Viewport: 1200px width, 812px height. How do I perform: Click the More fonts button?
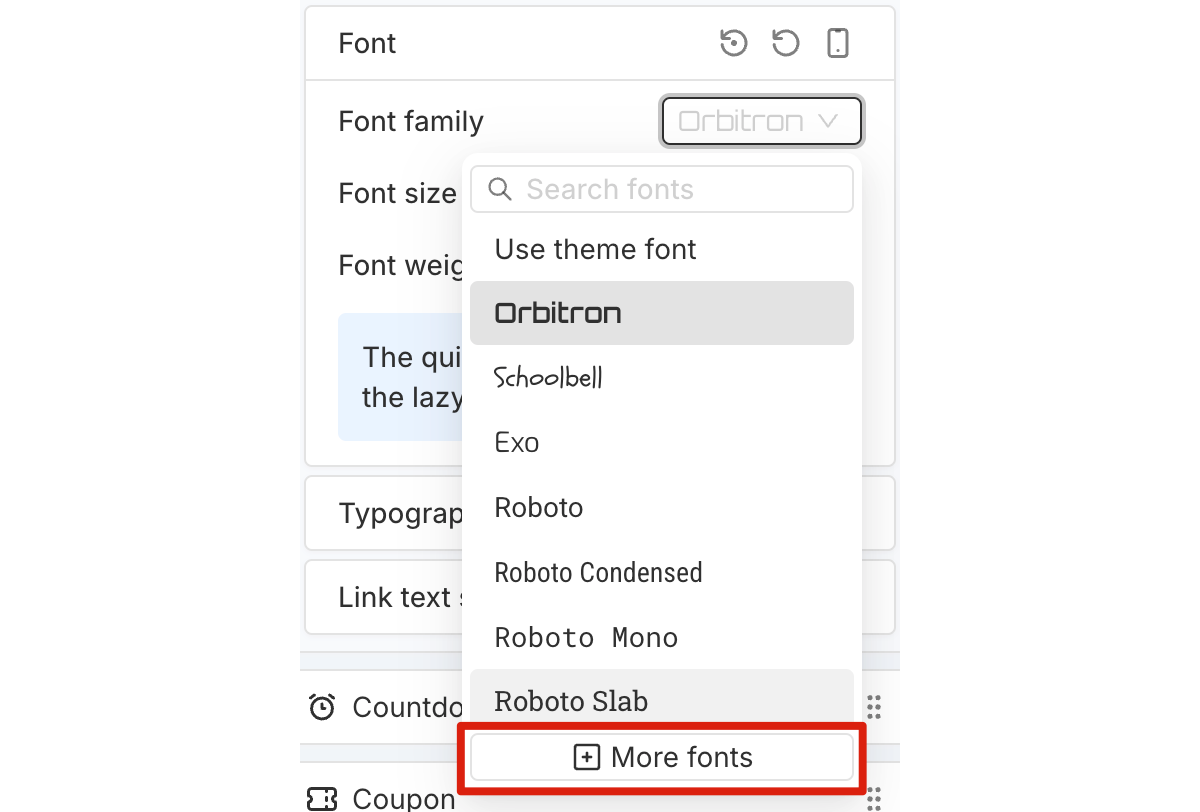[x=662, y=757]
